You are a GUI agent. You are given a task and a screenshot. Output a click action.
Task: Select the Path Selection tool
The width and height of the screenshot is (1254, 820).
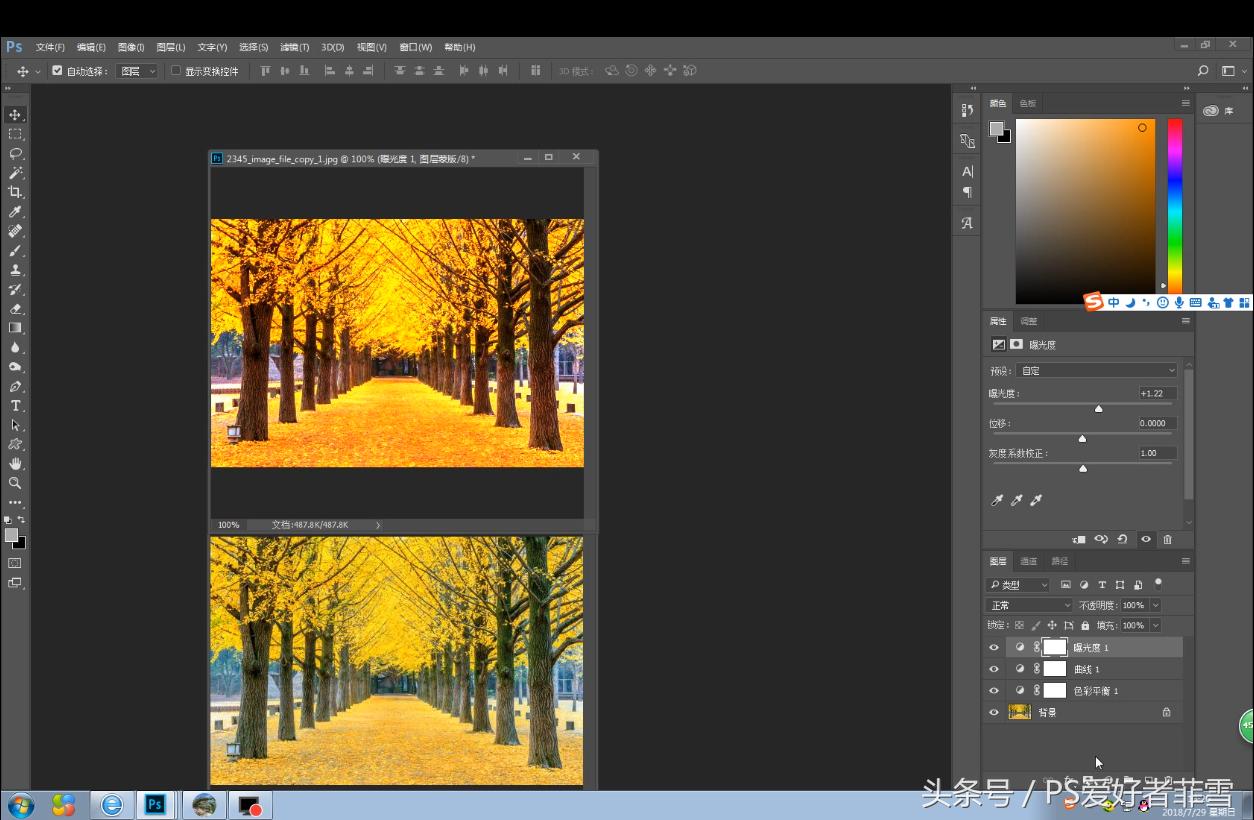(15, 425)
